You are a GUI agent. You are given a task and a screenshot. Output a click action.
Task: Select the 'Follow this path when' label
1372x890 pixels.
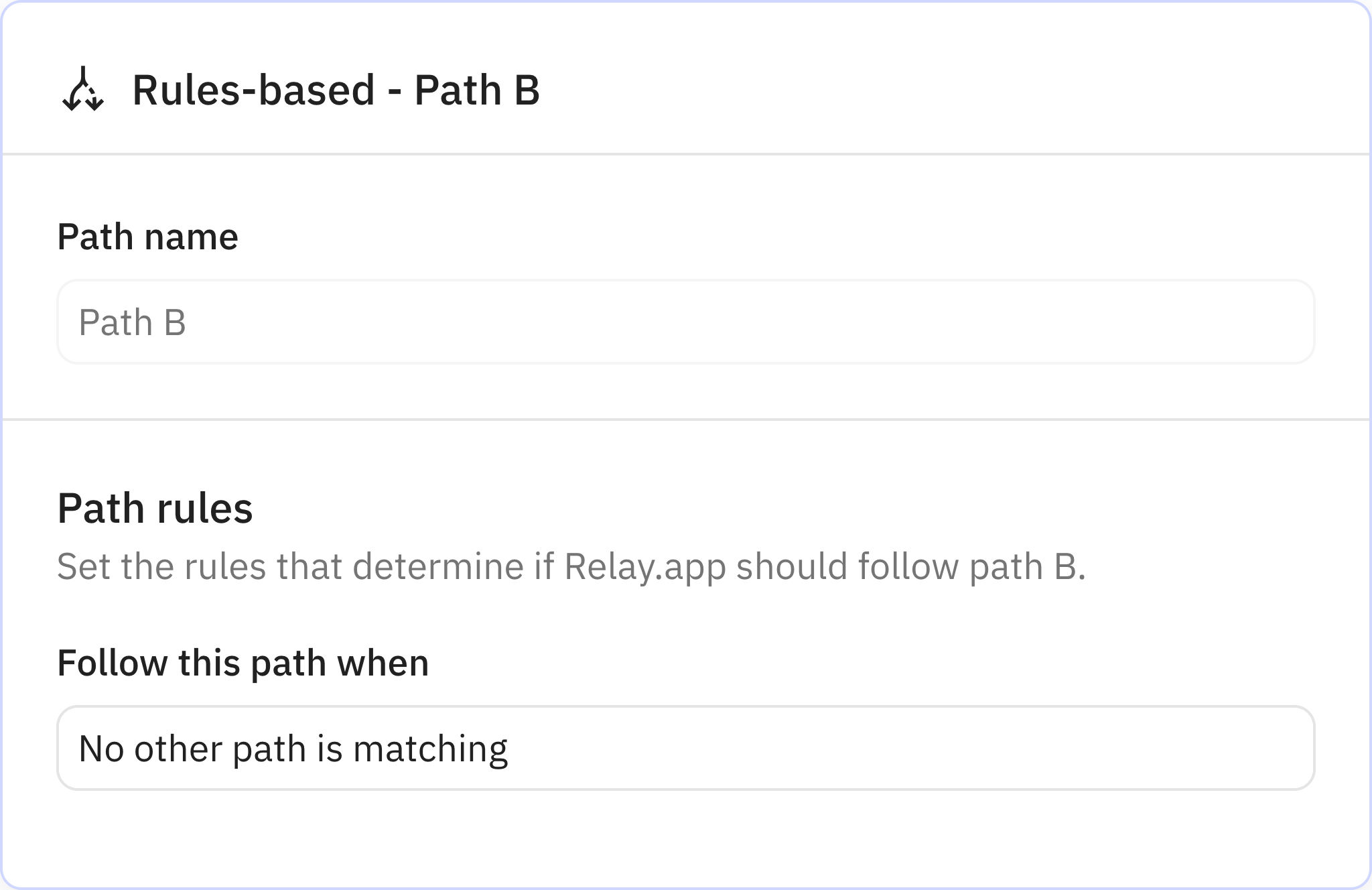tap(244, 662)
